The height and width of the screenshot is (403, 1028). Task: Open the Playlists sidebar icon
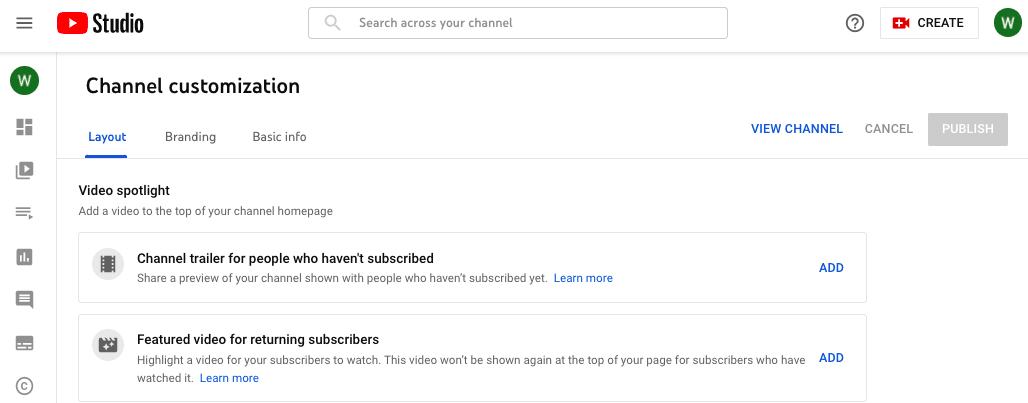coord(24,213)
